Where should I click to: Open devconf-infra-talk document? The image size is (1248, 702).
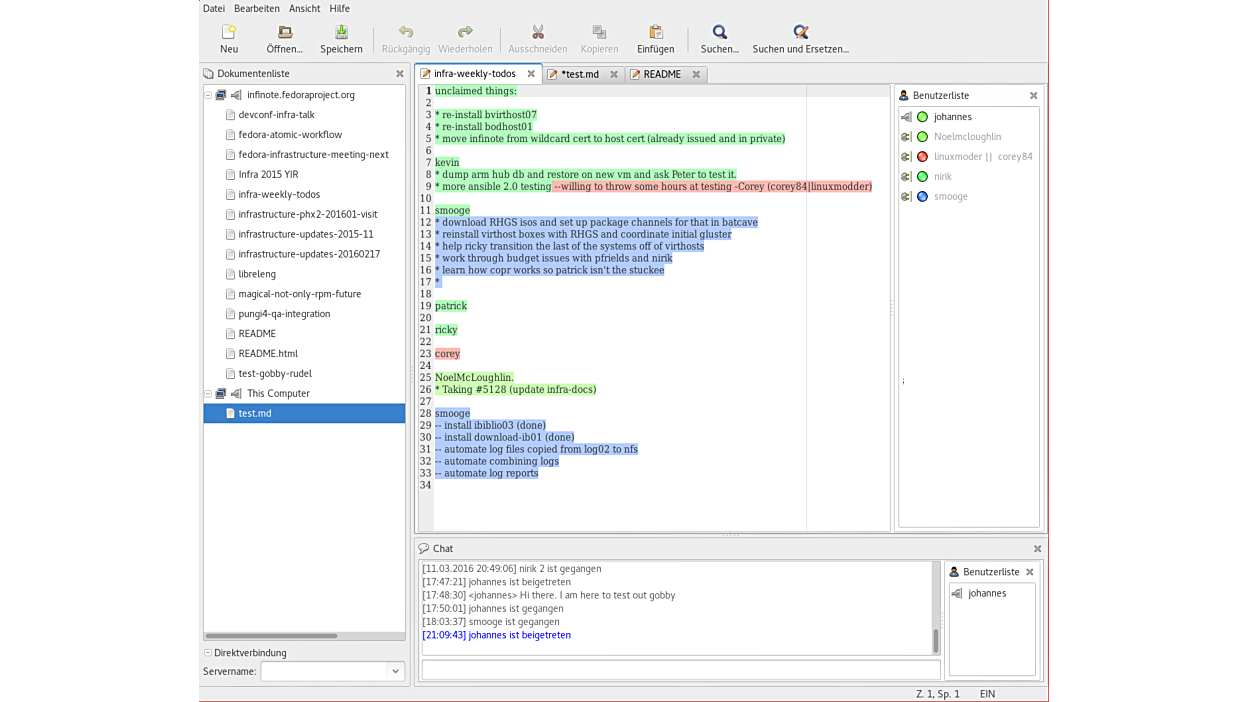(277, 115)
